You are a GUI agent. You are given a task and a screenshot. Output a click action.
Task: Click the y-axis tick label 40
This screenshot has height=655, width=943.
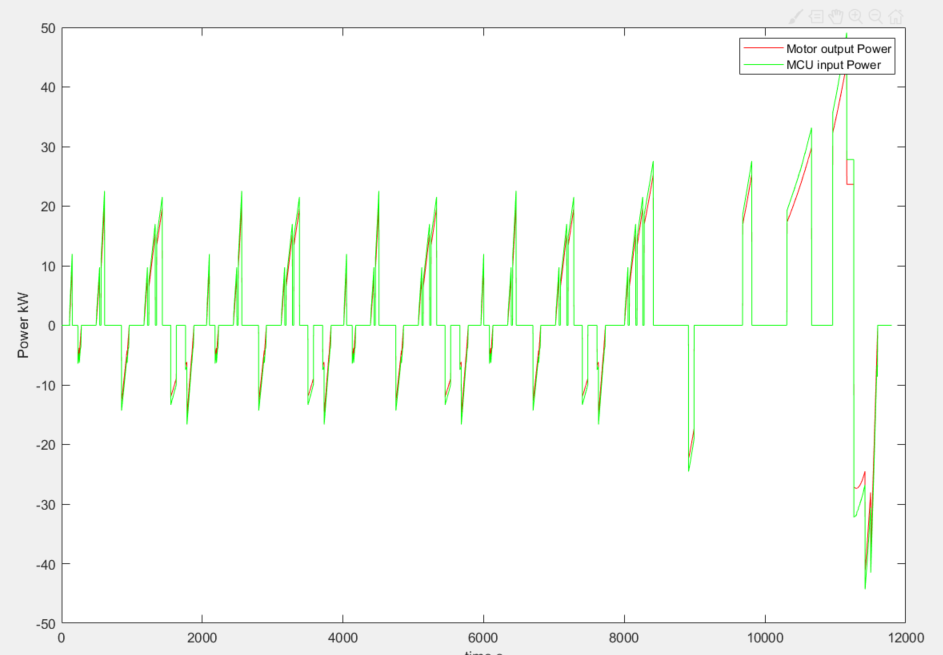[48, 88]
